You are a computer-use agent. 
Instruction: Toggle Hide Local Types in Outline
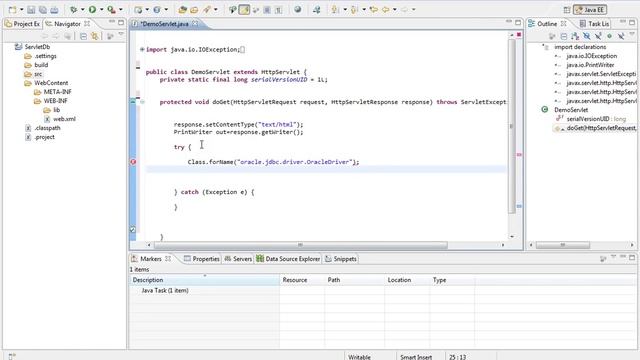tap(621, 36)
